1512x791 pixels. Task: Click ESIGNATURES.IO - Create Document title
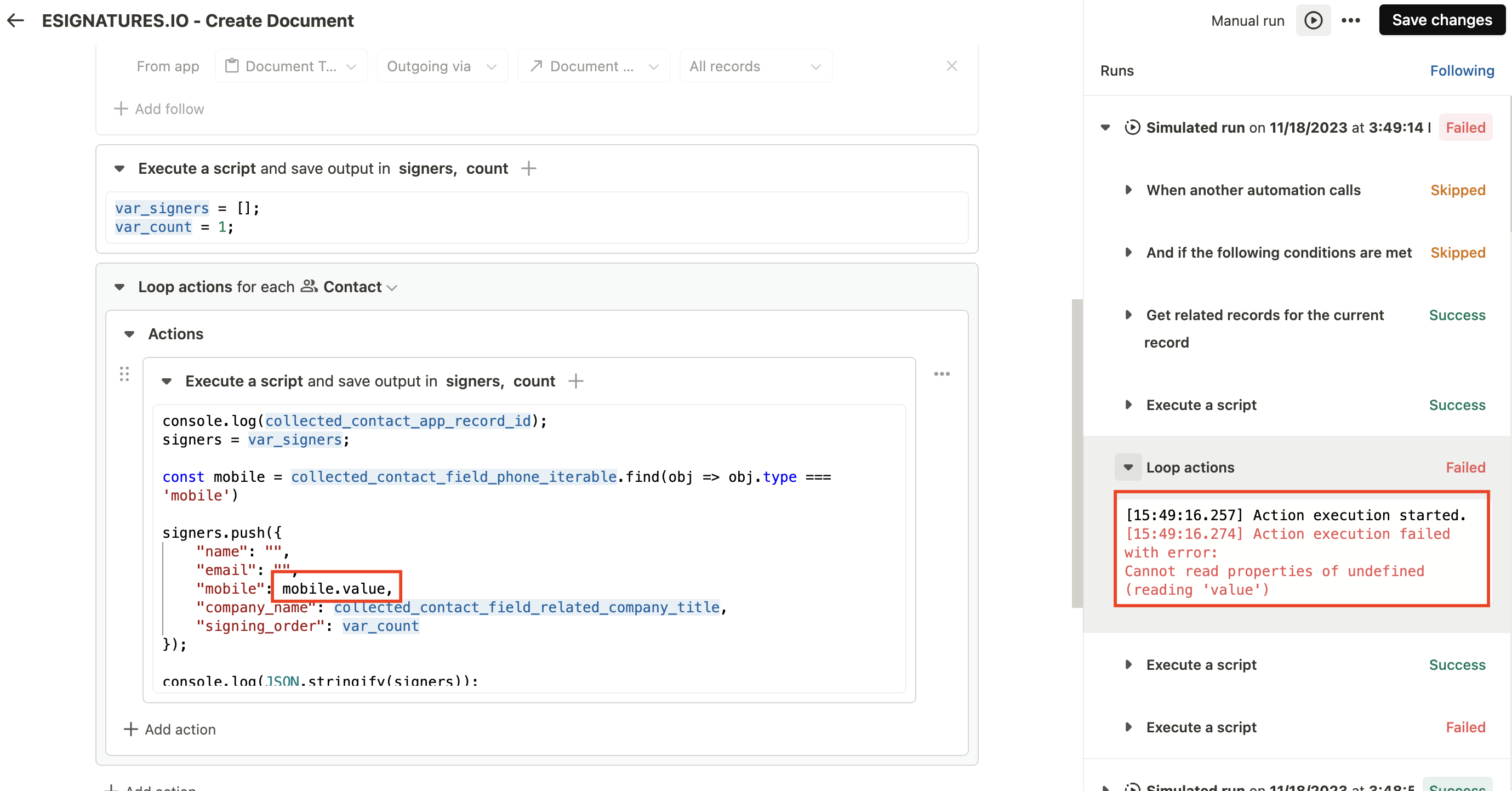click(x=198, y=20)
